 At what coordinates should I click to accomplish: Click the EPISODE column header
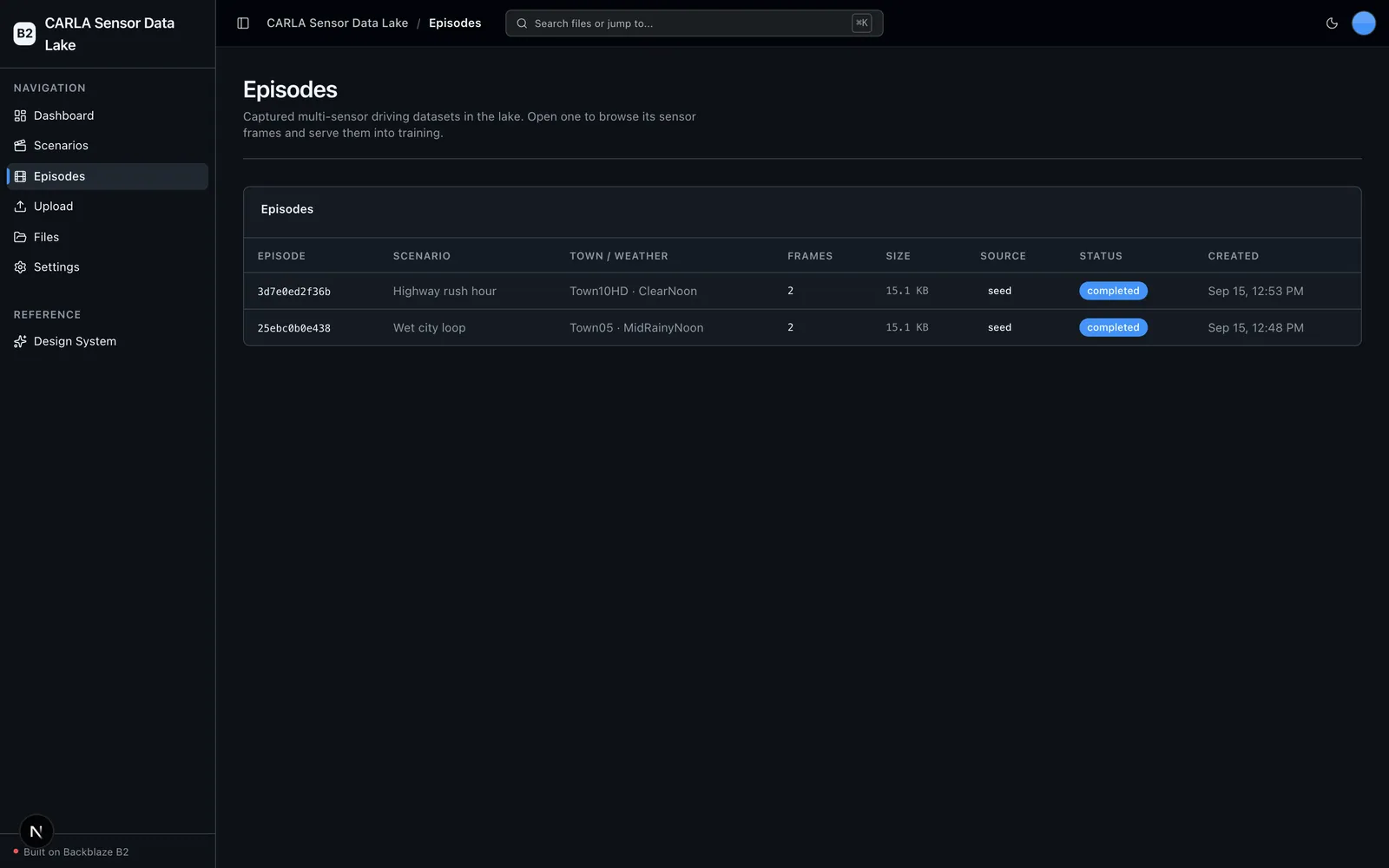(x=281, y=256)
